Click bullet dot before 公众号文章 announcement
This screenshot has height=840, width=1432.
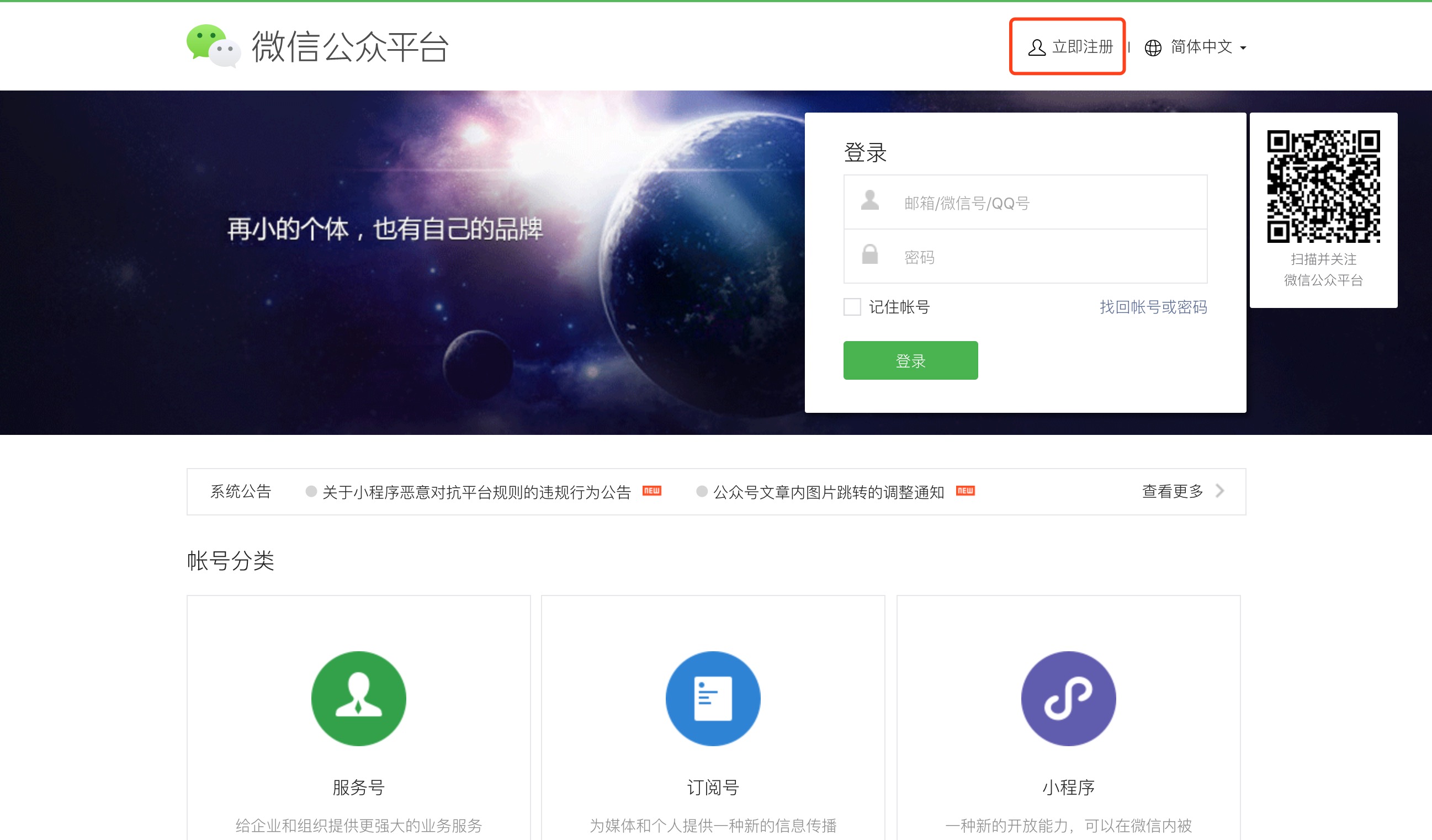702,491
